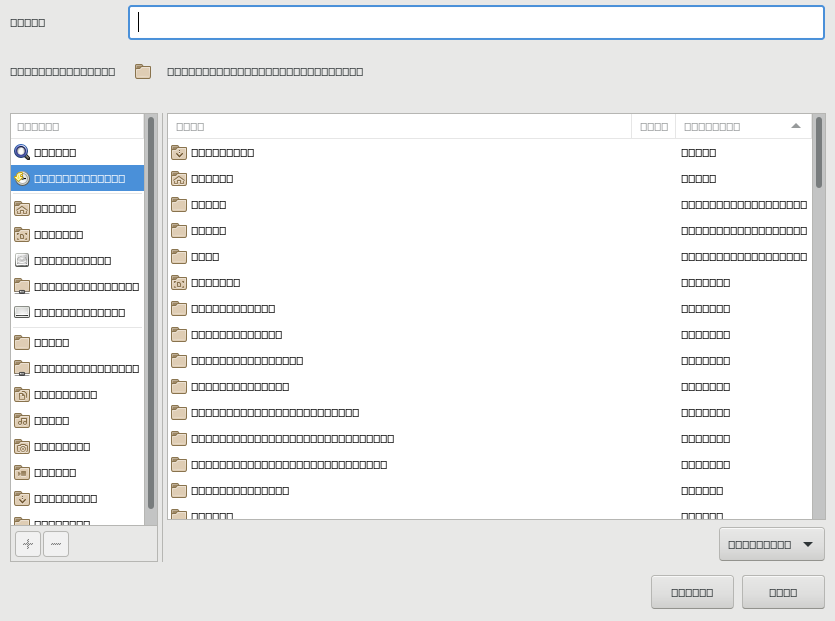Toggle sort arrow on last column header
Screen dimensions: 835x621
tap(743, 126)
